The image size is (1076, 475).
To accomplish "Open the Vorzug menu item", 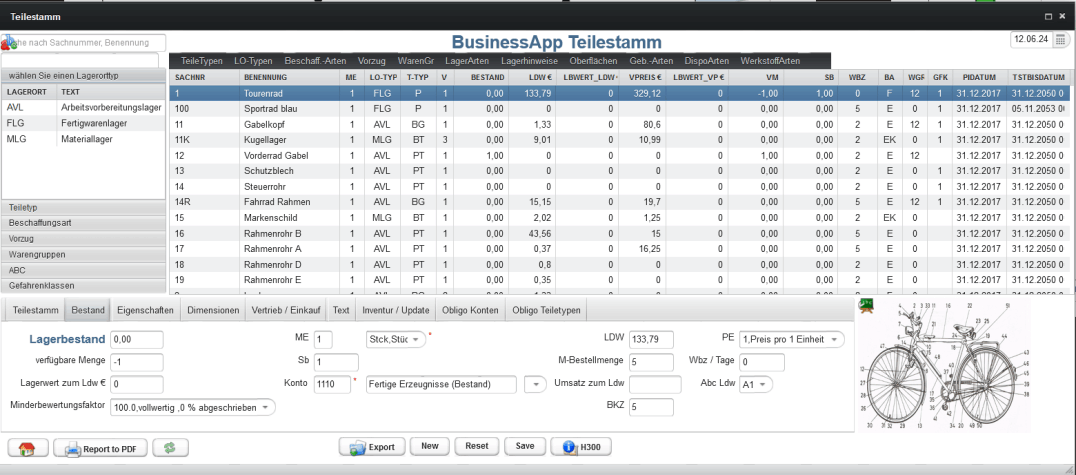I will [x=371, y=60].
